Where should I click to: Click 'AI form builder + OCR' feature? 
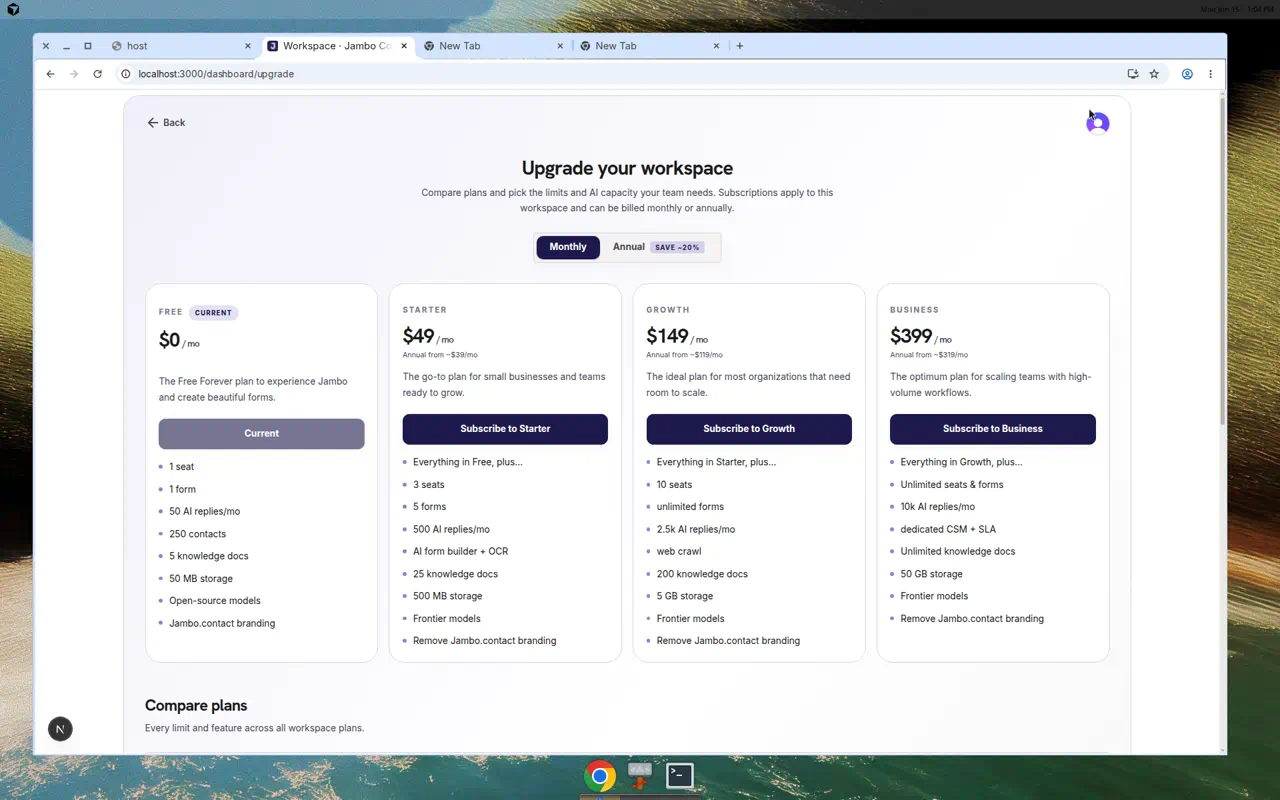460,552
